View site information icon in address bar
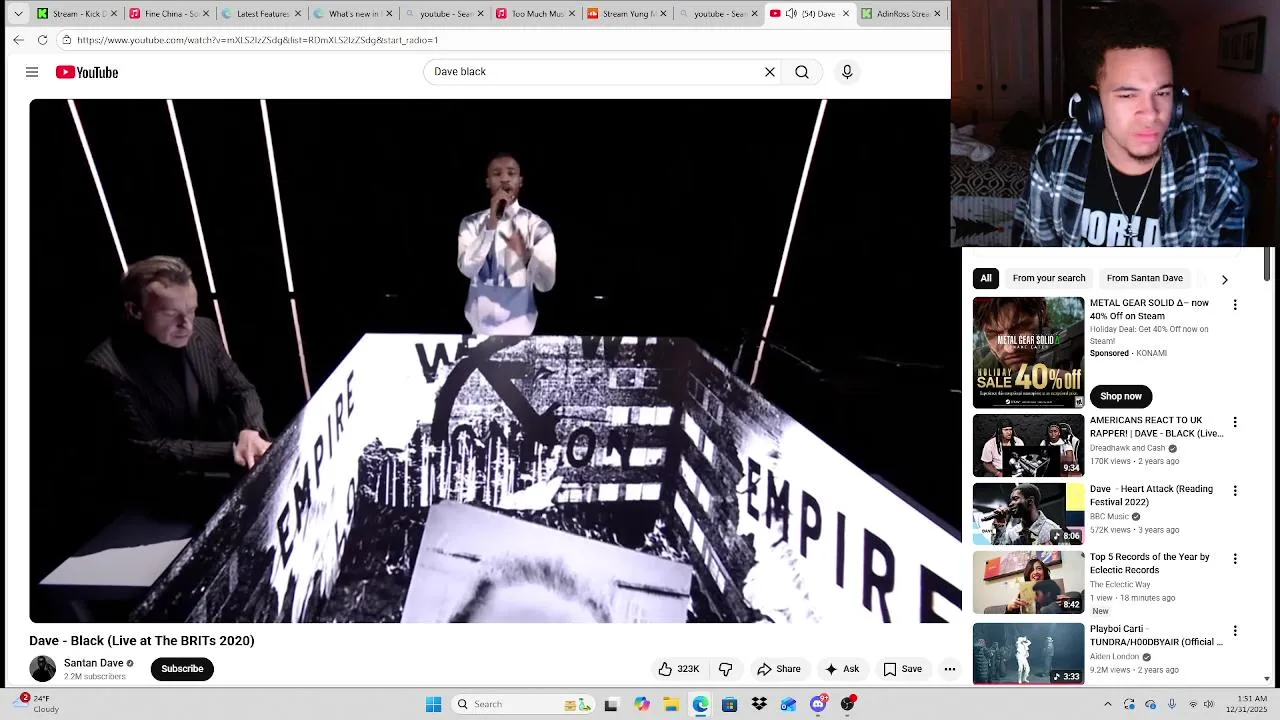1280x720 pixels. tap(66, 40)
